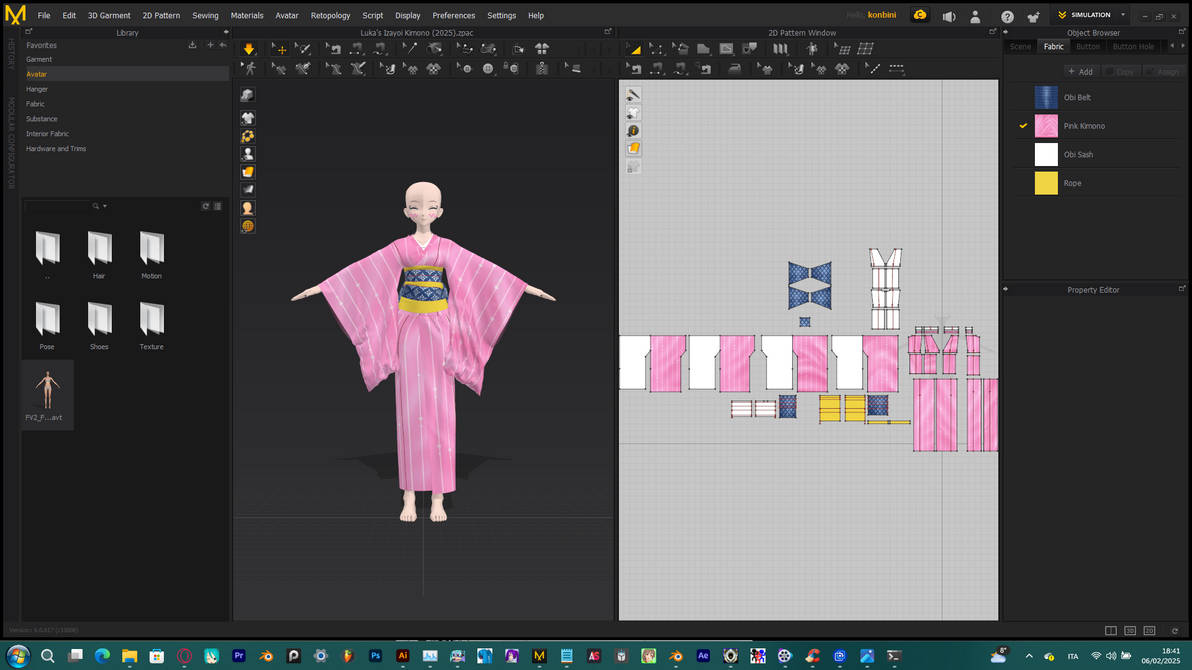
Task: Open the 3D garment display shirt icon
Action: [x=248, y=118]
